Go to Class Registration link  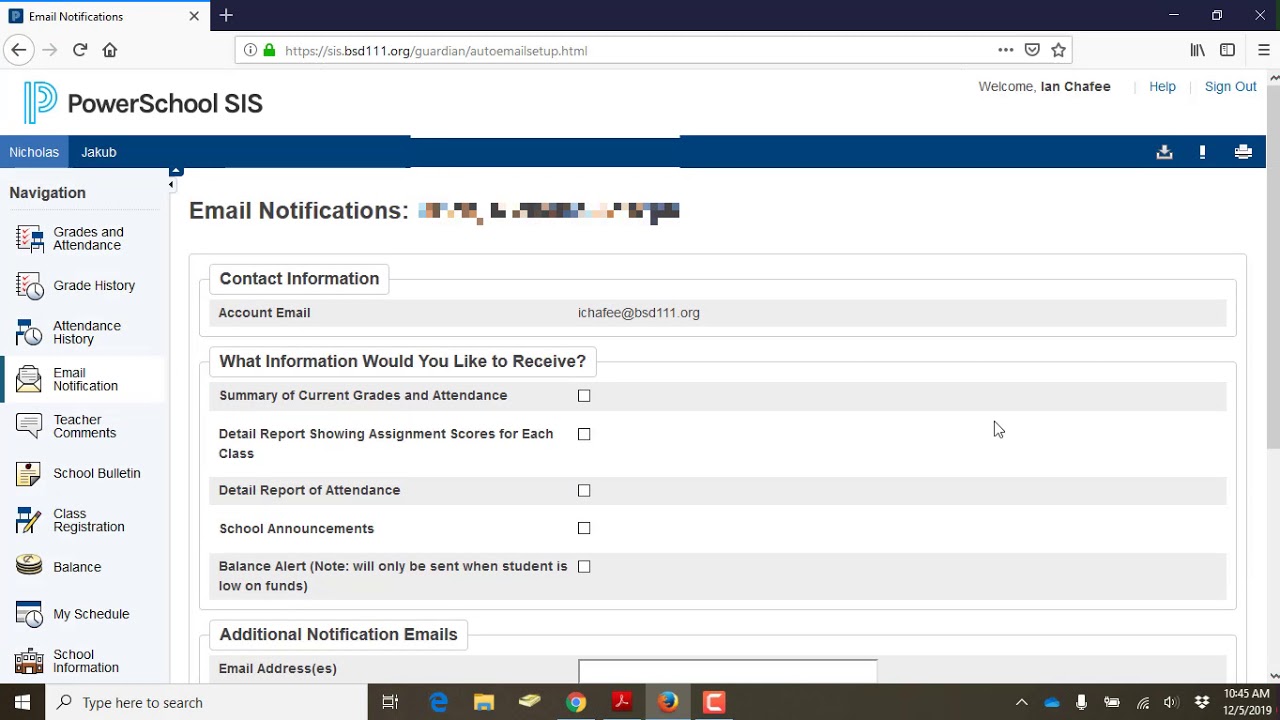(x=89, y=520)
